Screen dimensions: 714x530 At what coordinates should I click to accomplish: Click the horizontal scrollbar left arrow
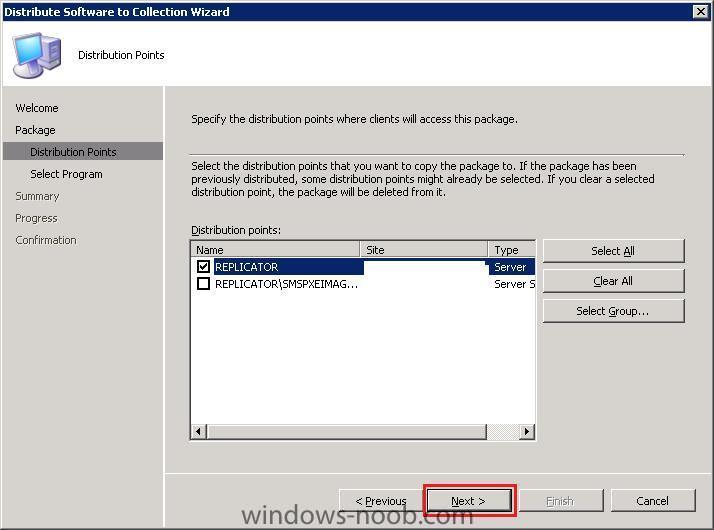(199, 431)
